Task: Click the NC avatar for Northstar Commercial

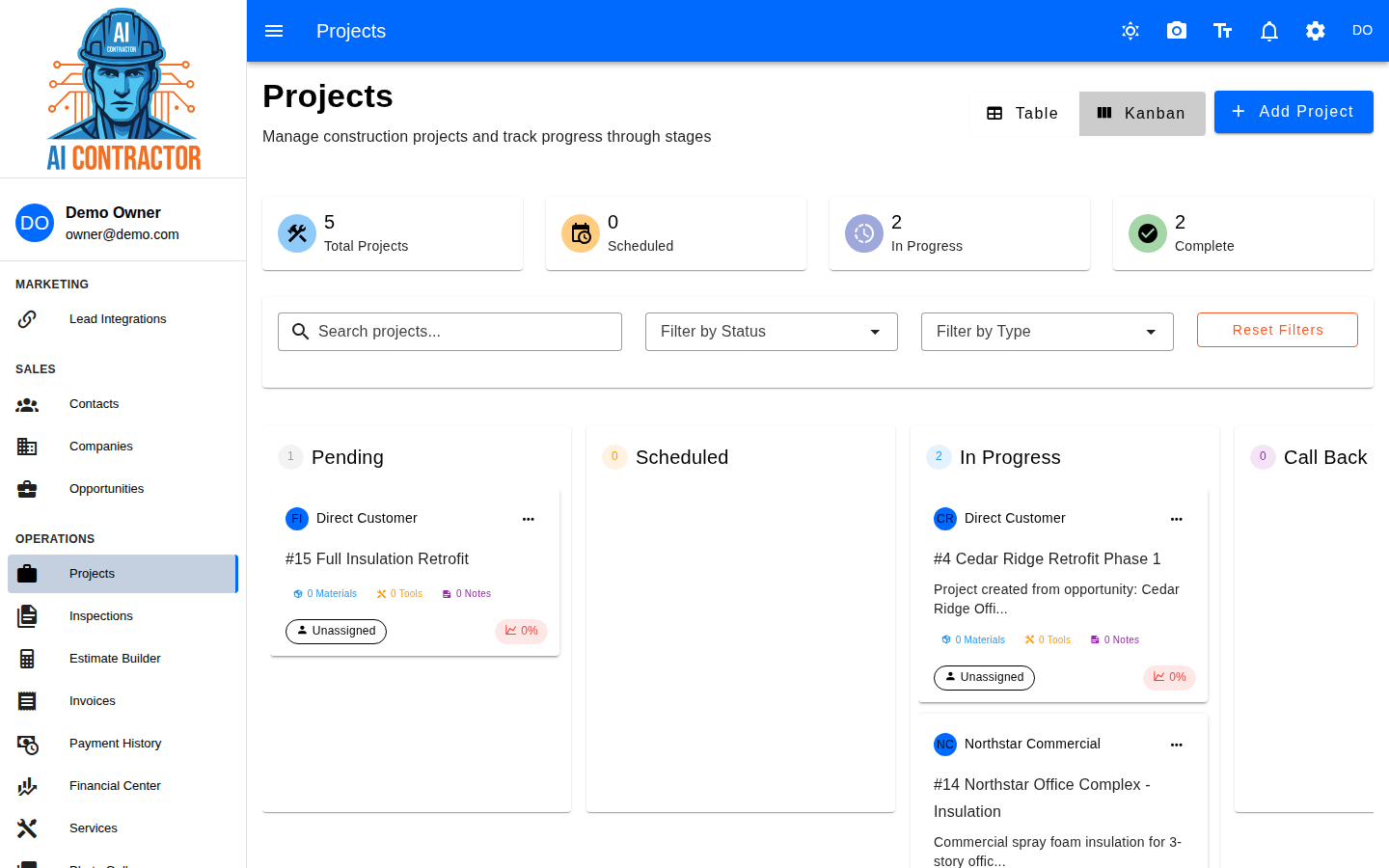Action: tap(945, 745)
